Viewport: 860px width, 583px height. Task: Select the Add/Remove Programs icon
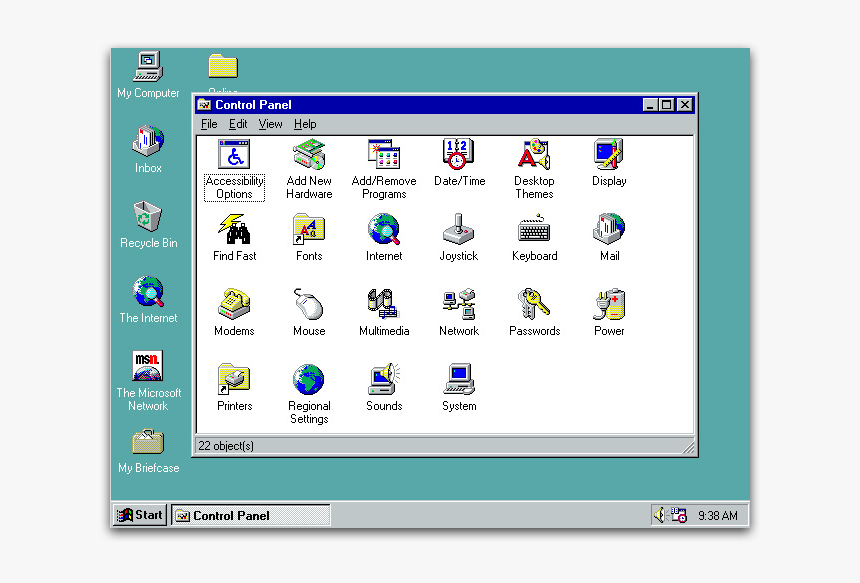pyautogui.click(x=384, y=156)
